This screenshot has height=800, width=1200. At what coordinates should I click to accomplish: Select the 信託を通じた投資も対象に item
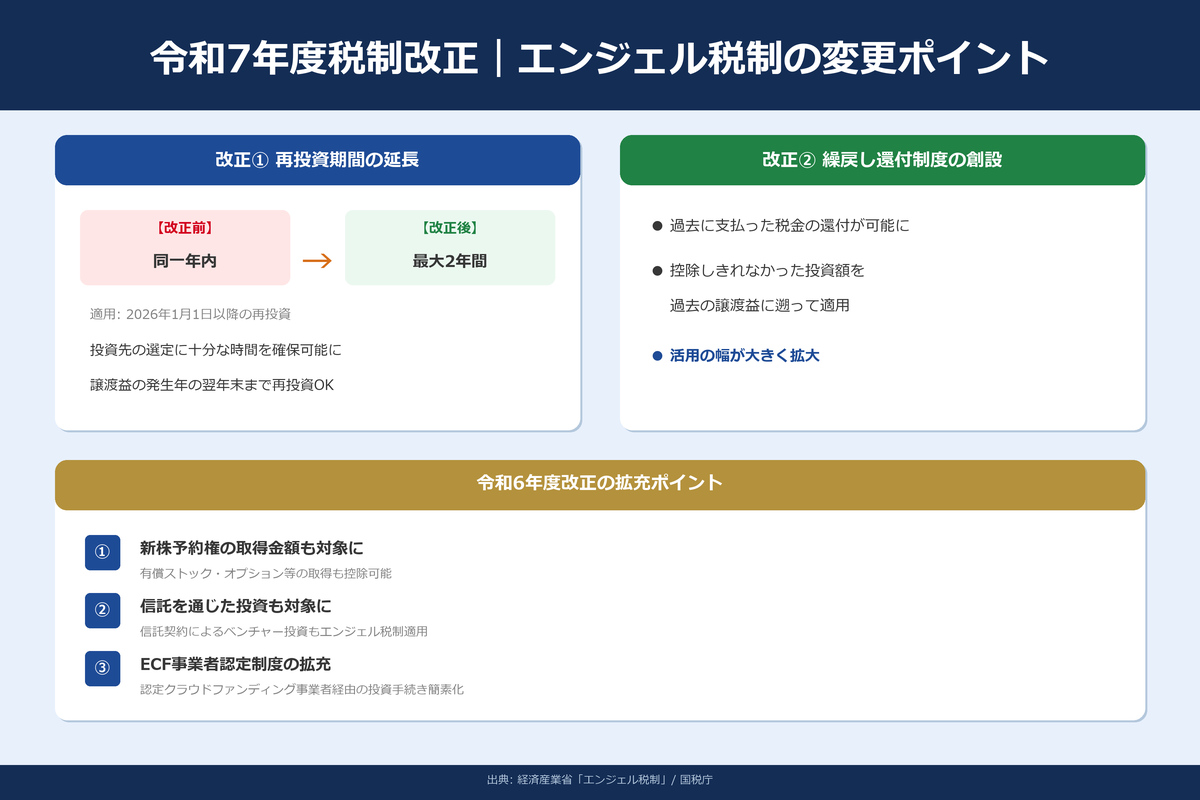coord(234,605)
